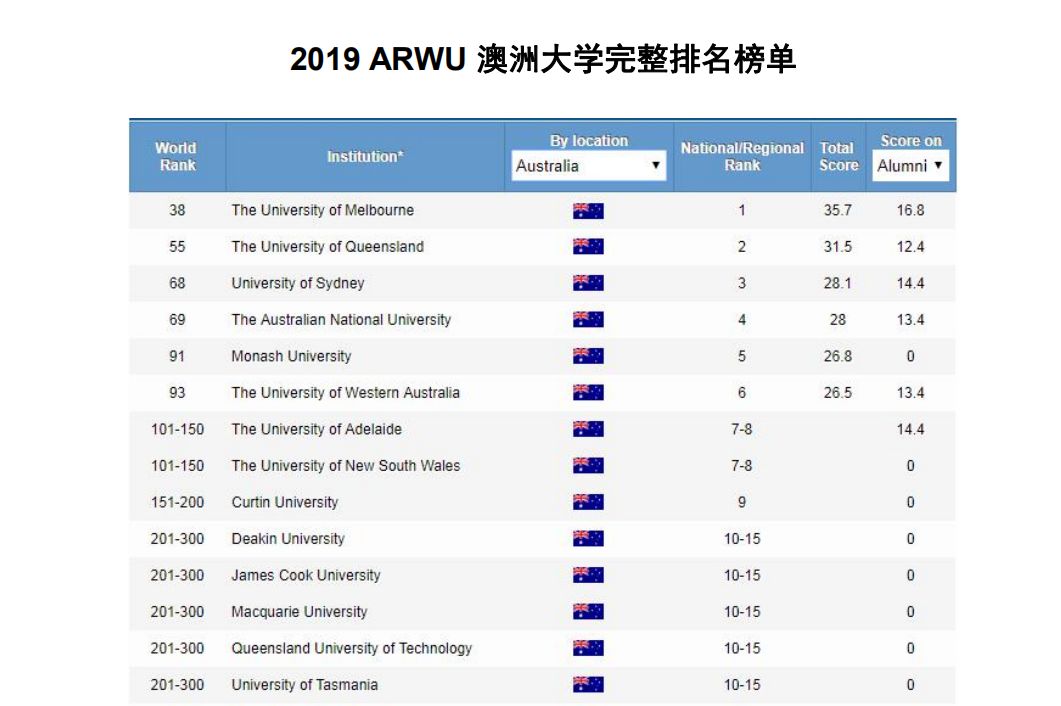This screenshot has width=1061, height=706.
Task: Open the Alumni score dropdown
Action: 910,166
